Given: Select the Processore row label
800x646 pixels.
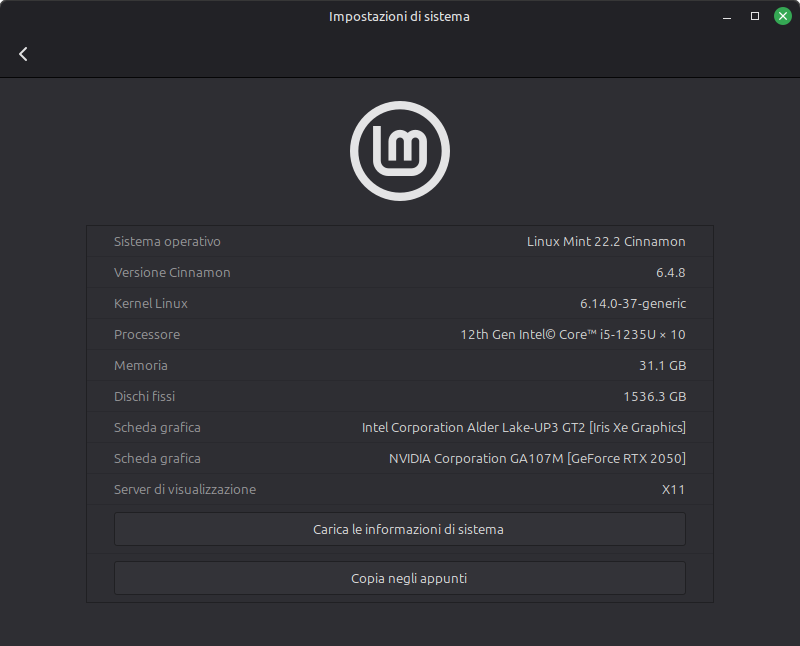Looking at the screenshot, I should tap(147, 335).
